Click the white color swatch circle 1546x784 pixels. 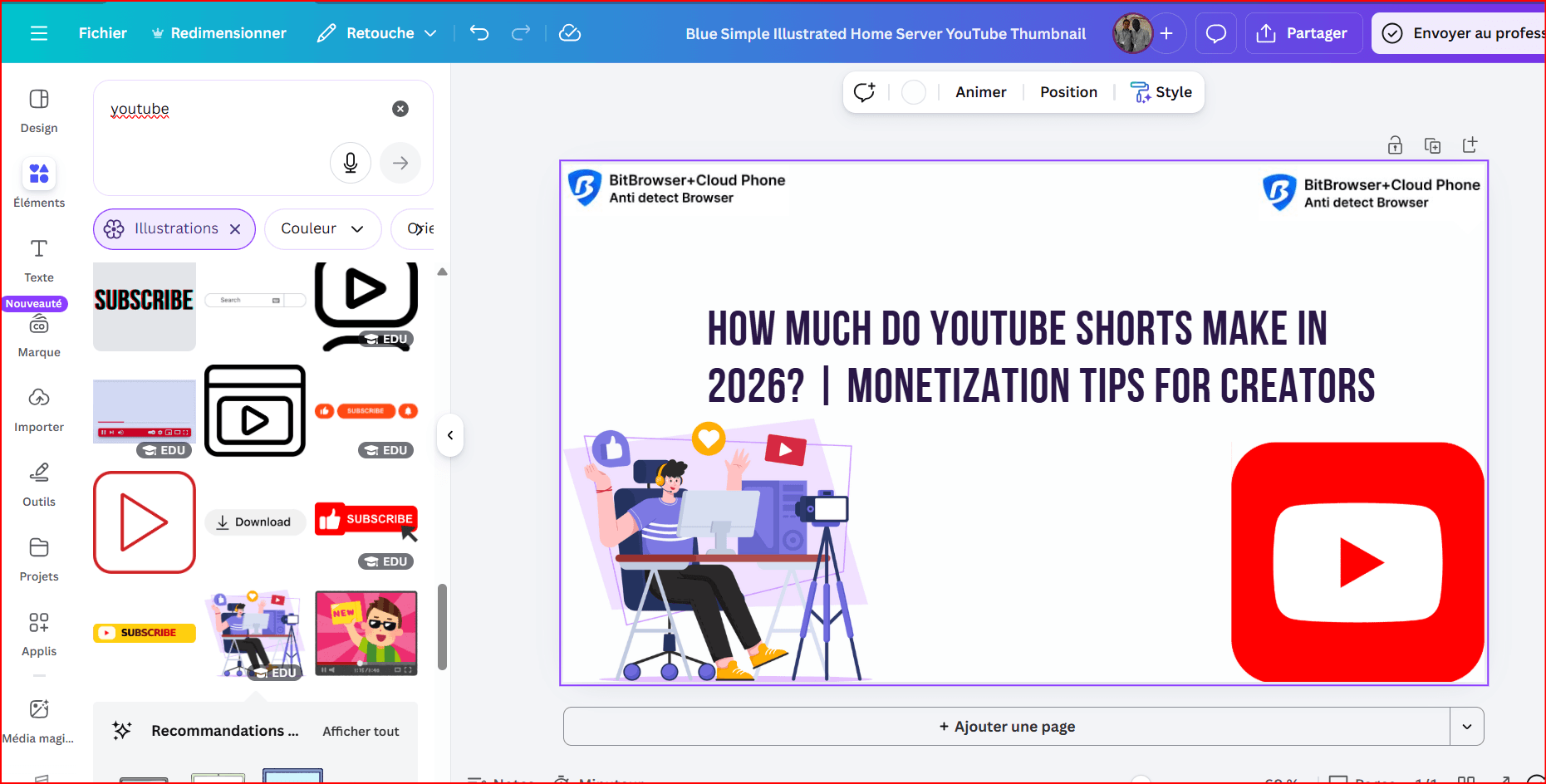pyautogui.click(x=914, y=92)
